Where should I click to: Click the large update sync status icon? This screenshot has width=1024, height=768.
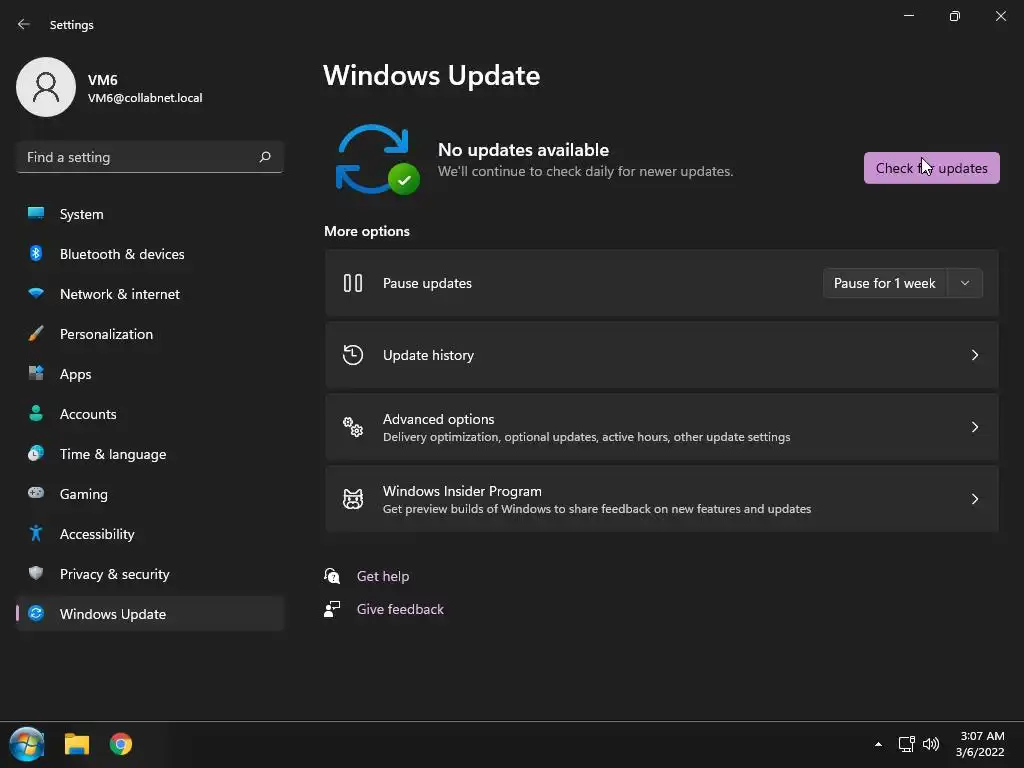(377, 160)
